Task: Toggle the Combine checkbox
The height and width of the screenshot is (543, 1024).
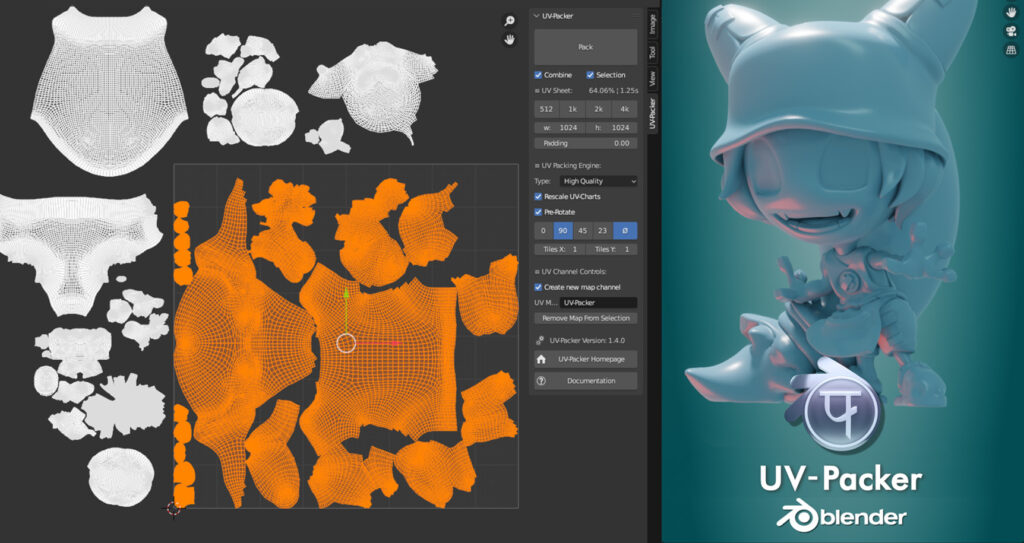Action: [538, 75]
